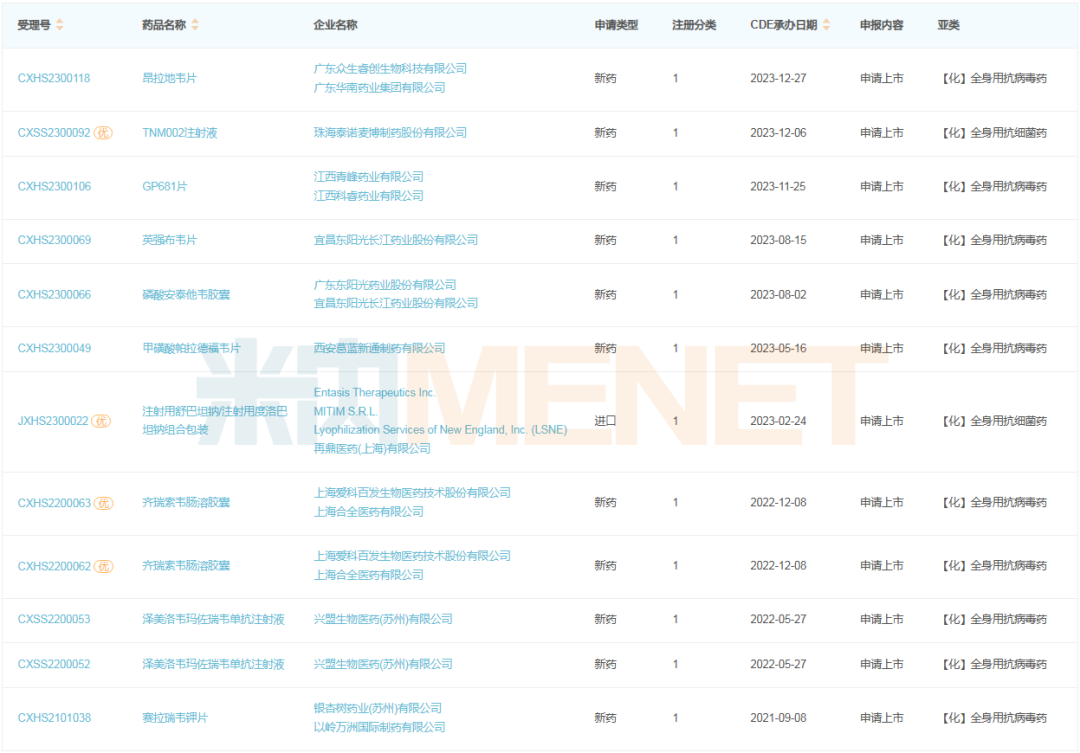Open 英强布韦片 drug entry

170,241
